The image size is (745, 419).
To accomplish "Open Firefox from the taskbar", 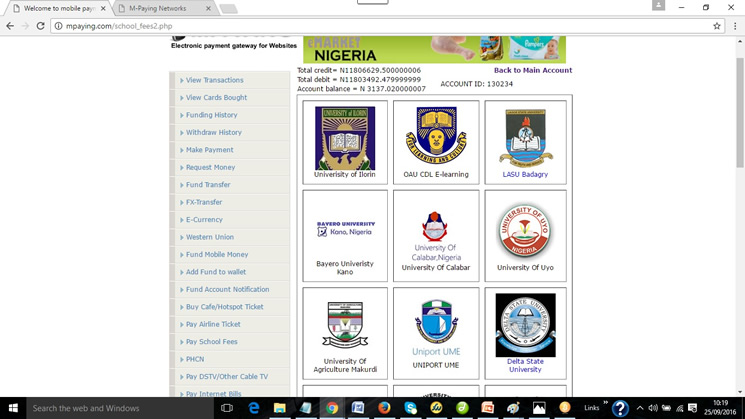I will 384,408.
